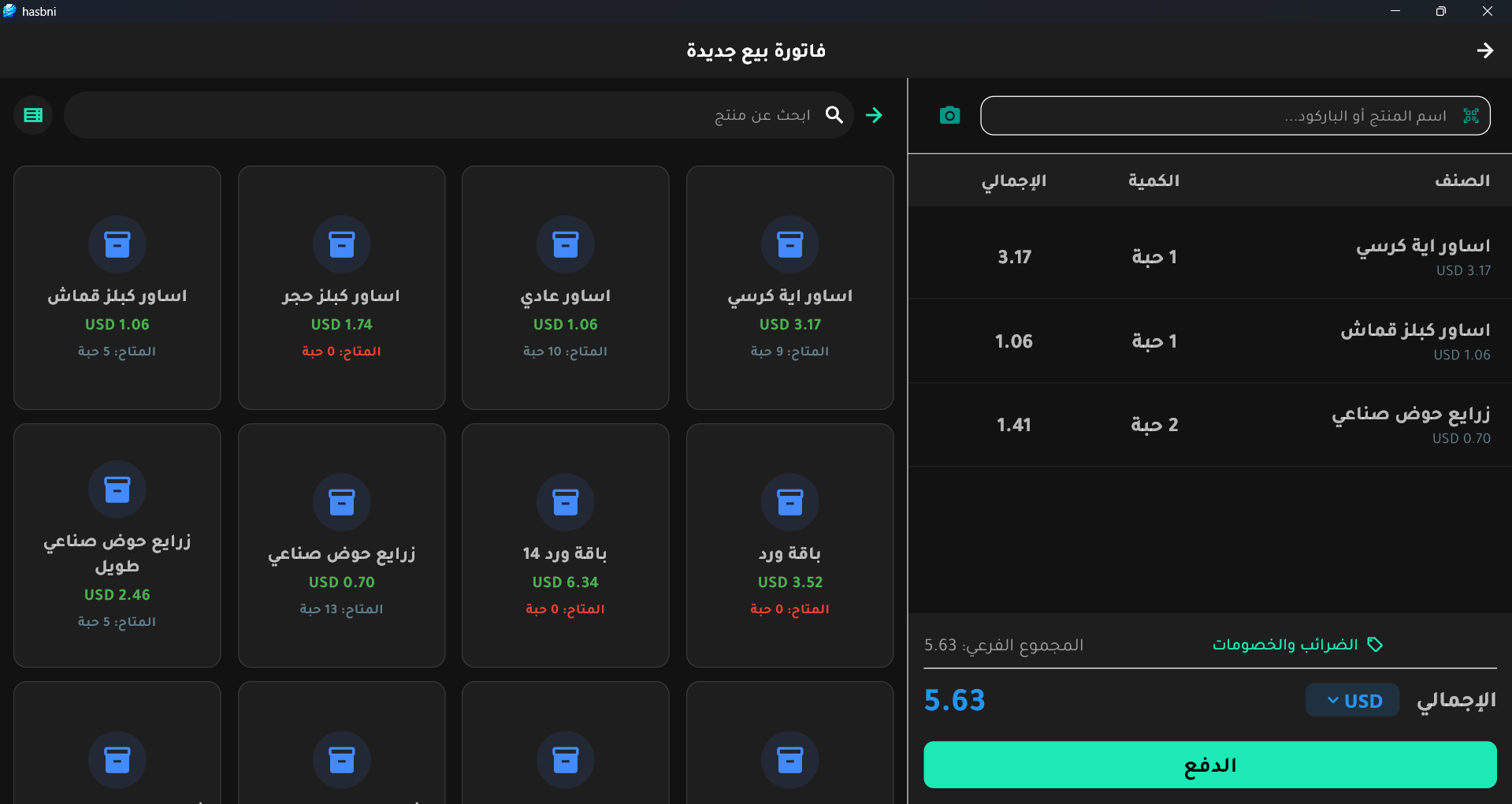Select the زرايع حوض صناعي invoice row name

(1411, 415)
